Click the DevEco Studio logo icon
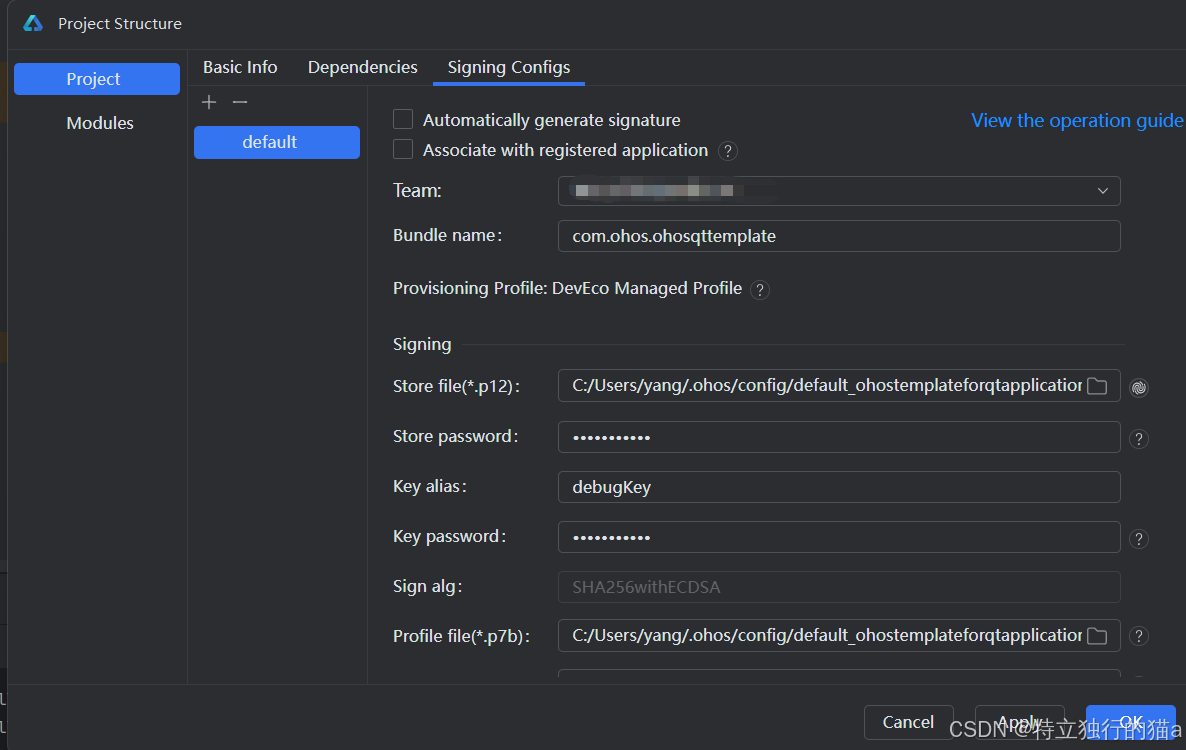 [33, 23]
